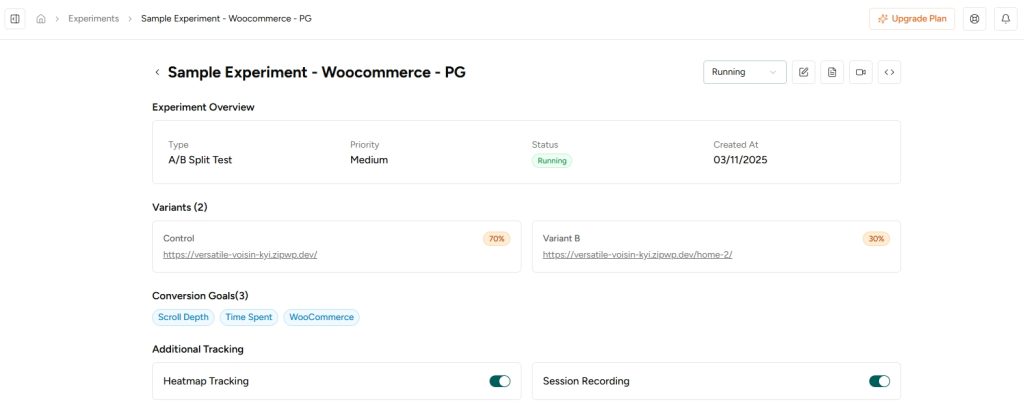Select the Time Spent goal tag
Viewport: 1024px width, 417px height.
click(249, 317)
